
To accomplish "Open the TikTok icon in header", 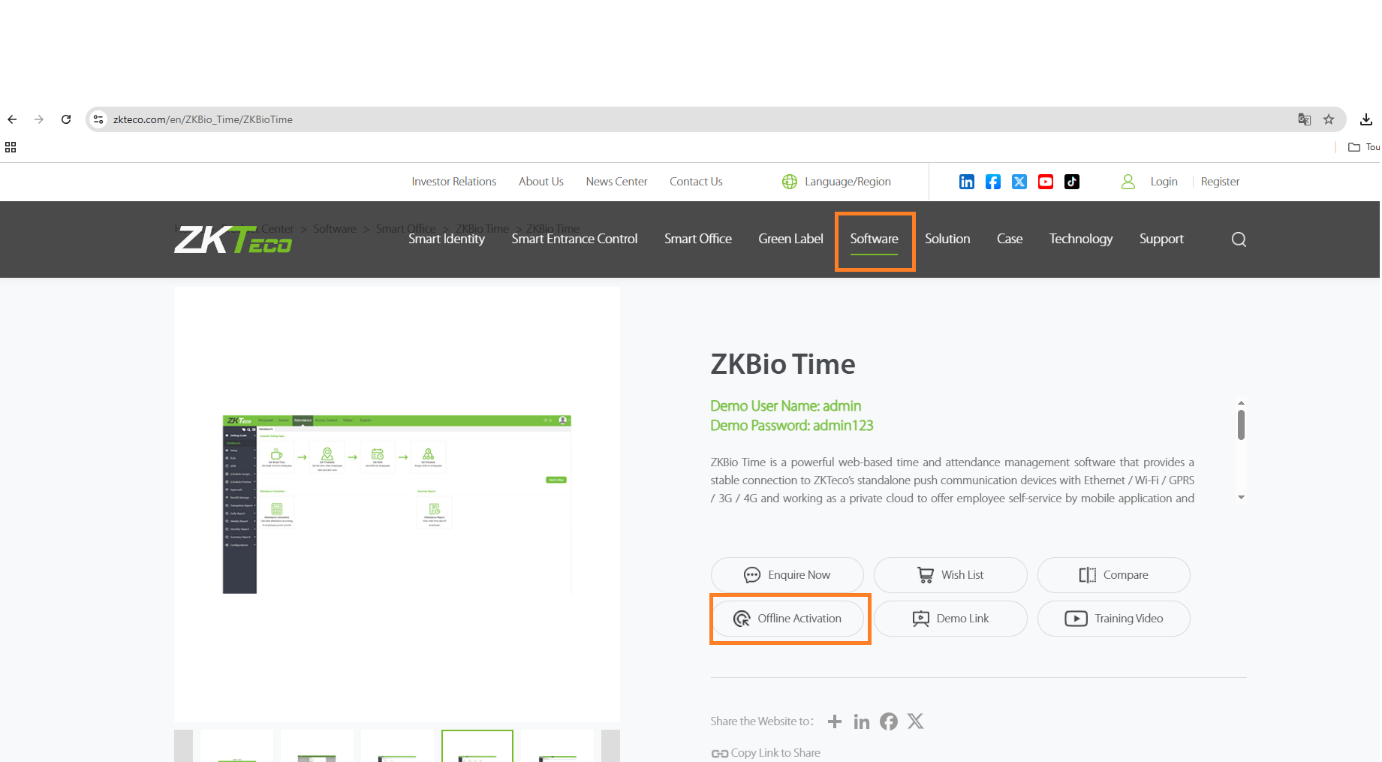I will (x=1072, y=182).
